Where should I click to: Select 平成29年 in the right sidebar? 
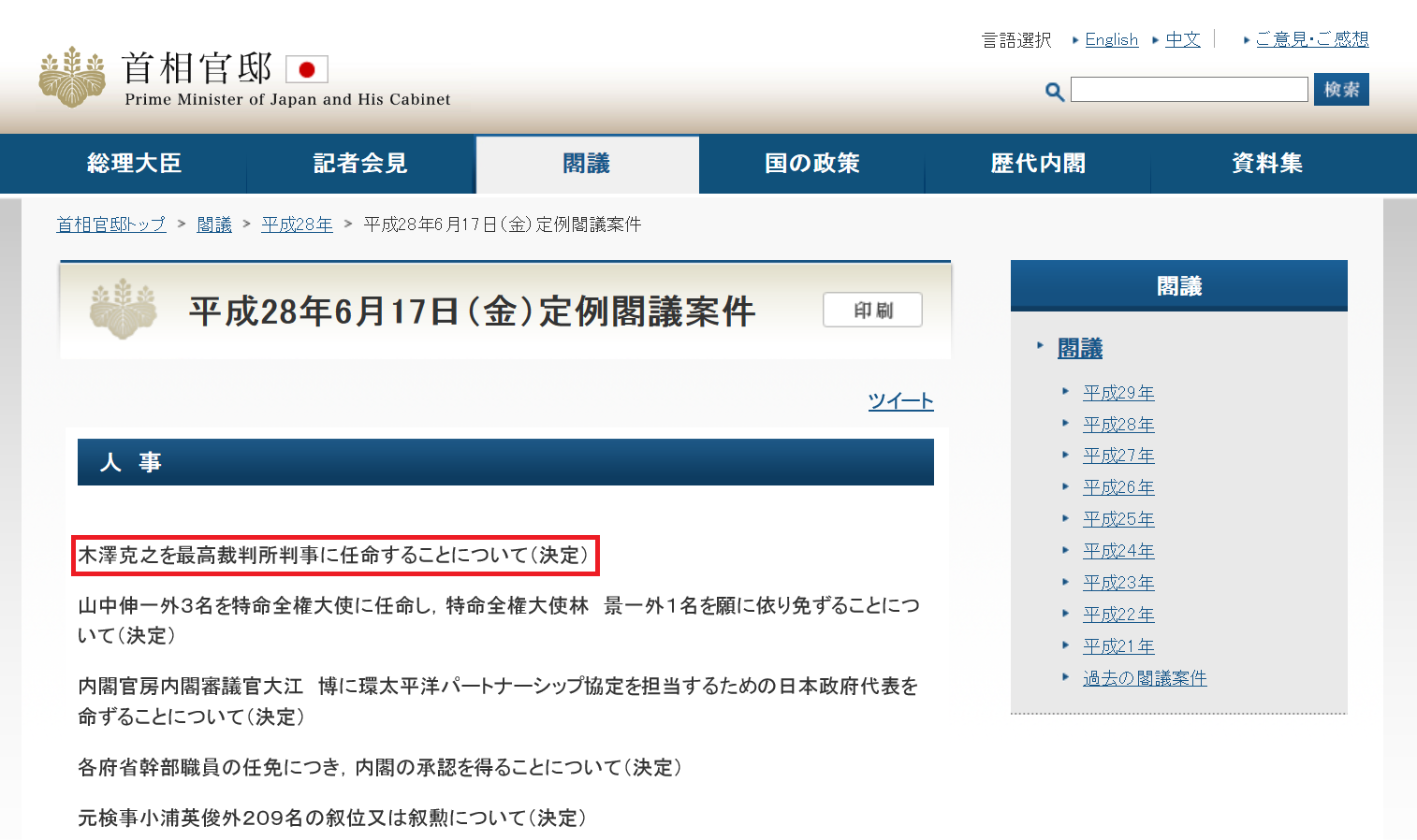(1118, 393)
